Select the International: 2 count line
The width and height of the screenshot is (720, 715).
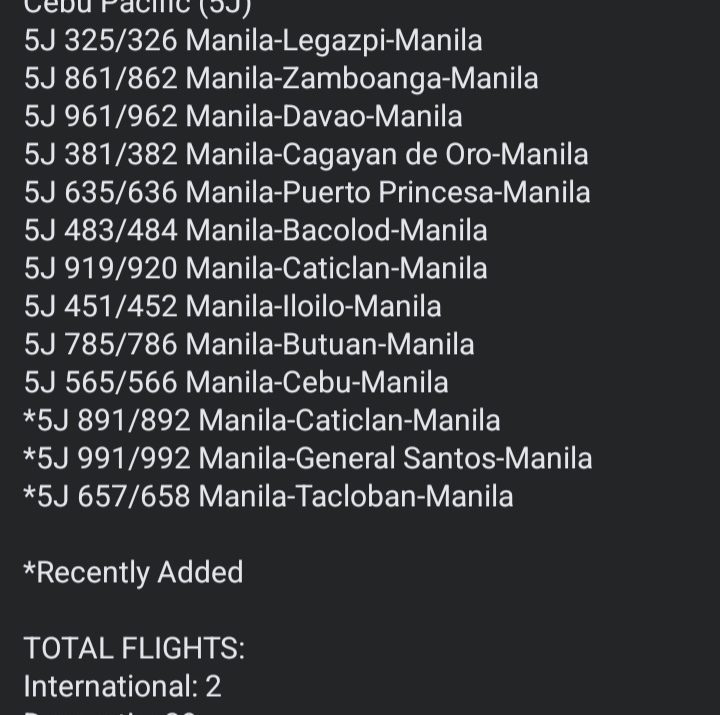122,687
